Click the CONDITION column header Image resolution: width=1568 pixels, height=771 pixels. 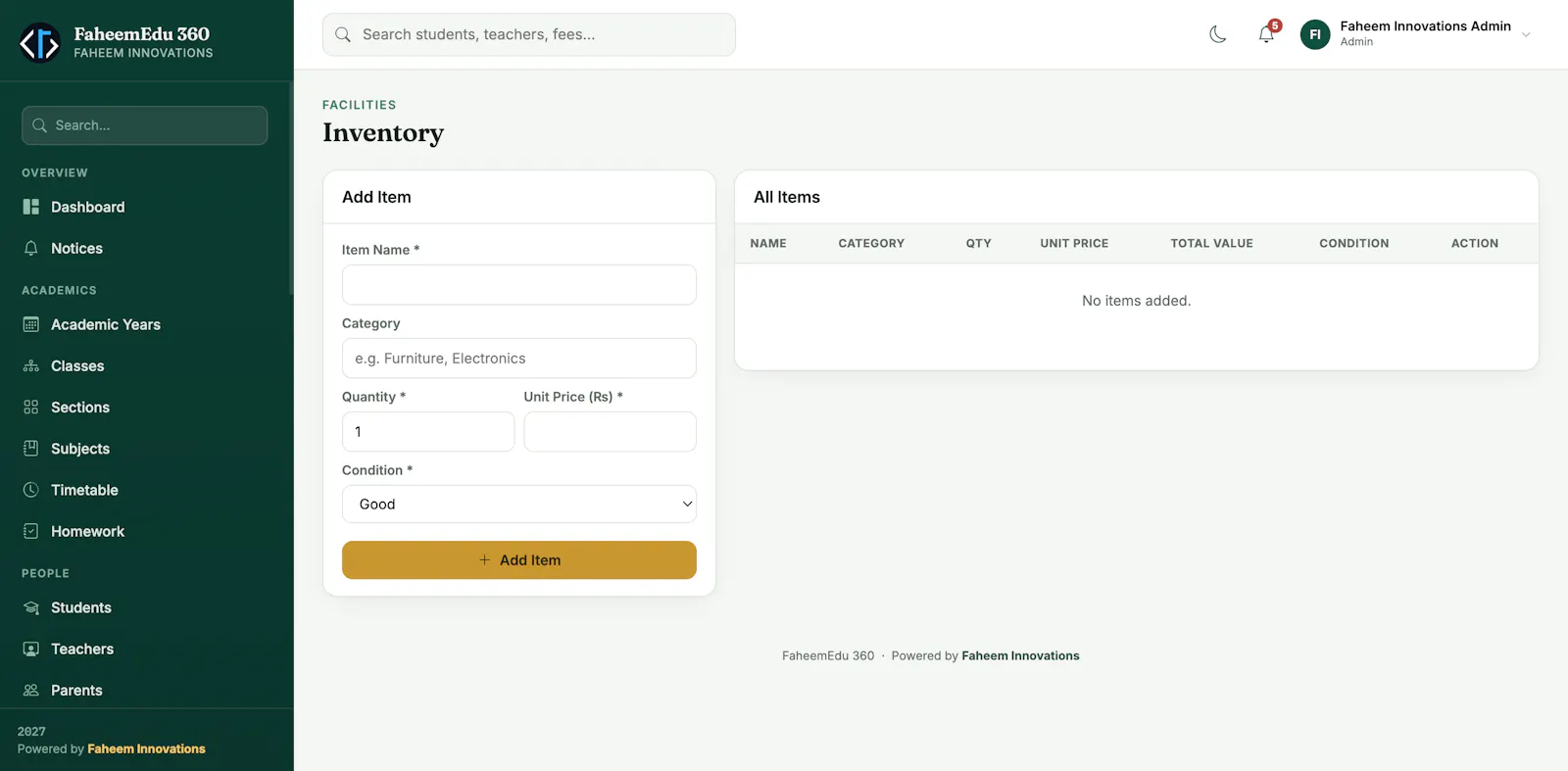[x=1353, y=243]
